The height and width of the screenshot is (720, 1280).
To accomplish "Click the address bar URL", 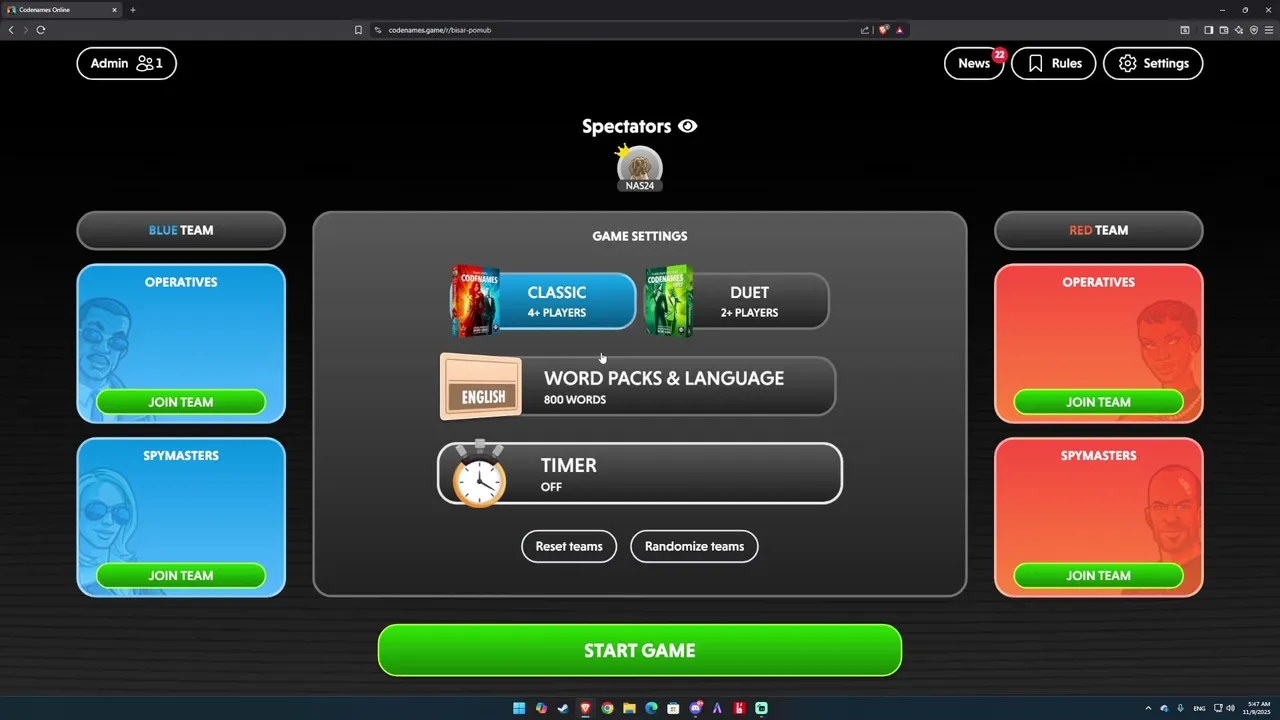I will click(440, 30).
